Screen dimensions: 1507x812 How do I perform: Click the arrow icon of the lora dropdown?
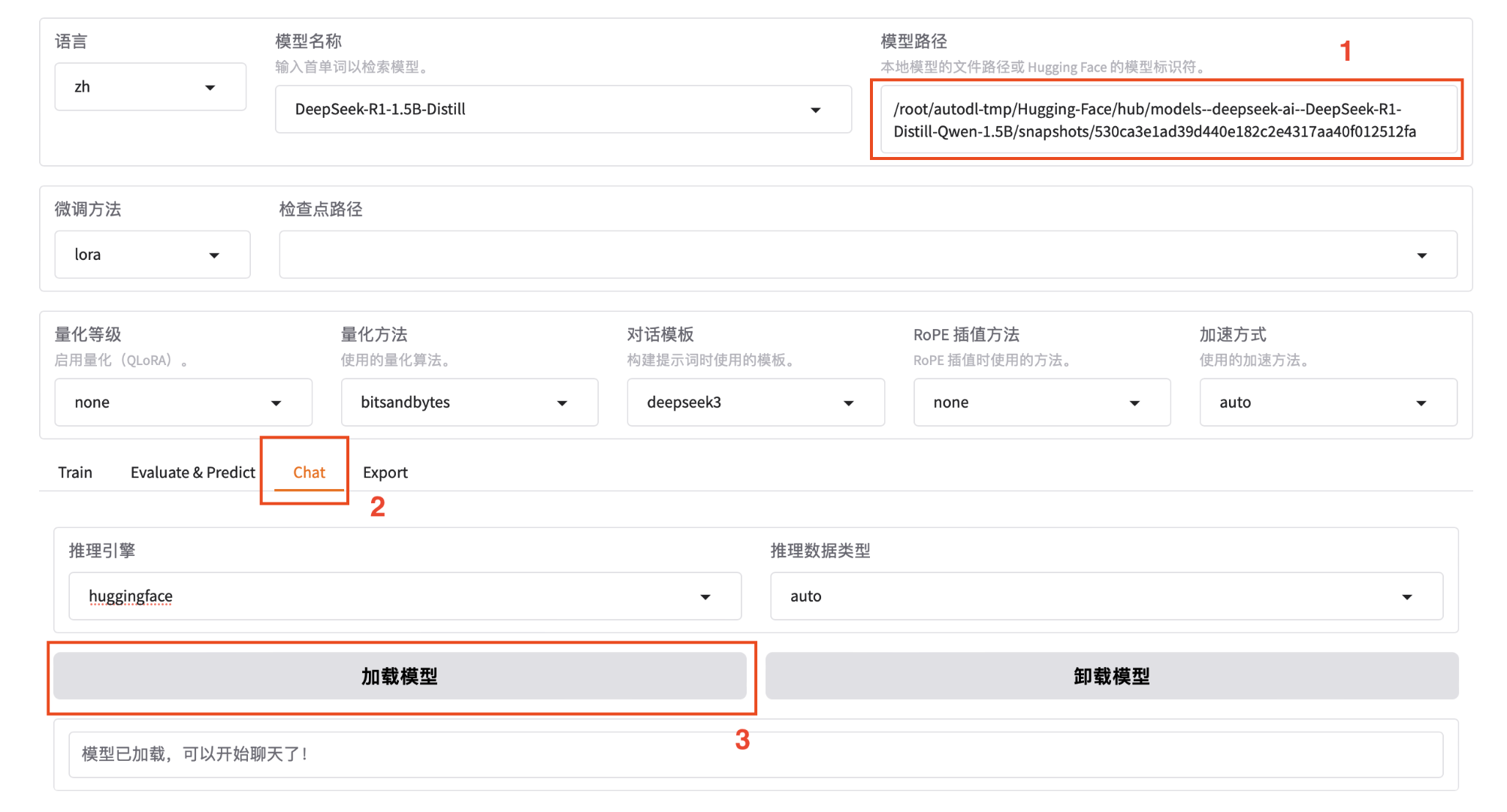(215, 255)
